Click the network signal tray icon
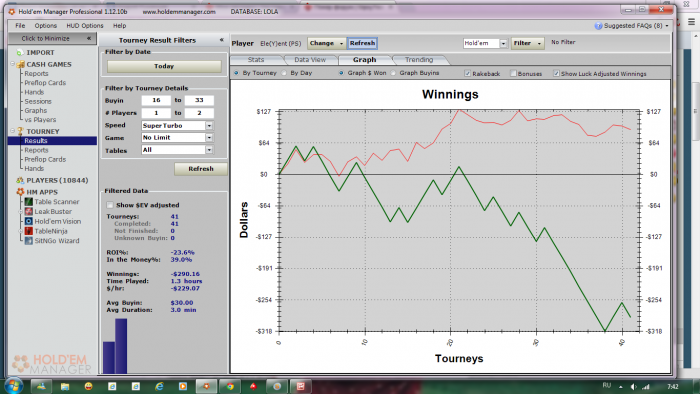This screenshot has height=394, width=700. point(646,386)
